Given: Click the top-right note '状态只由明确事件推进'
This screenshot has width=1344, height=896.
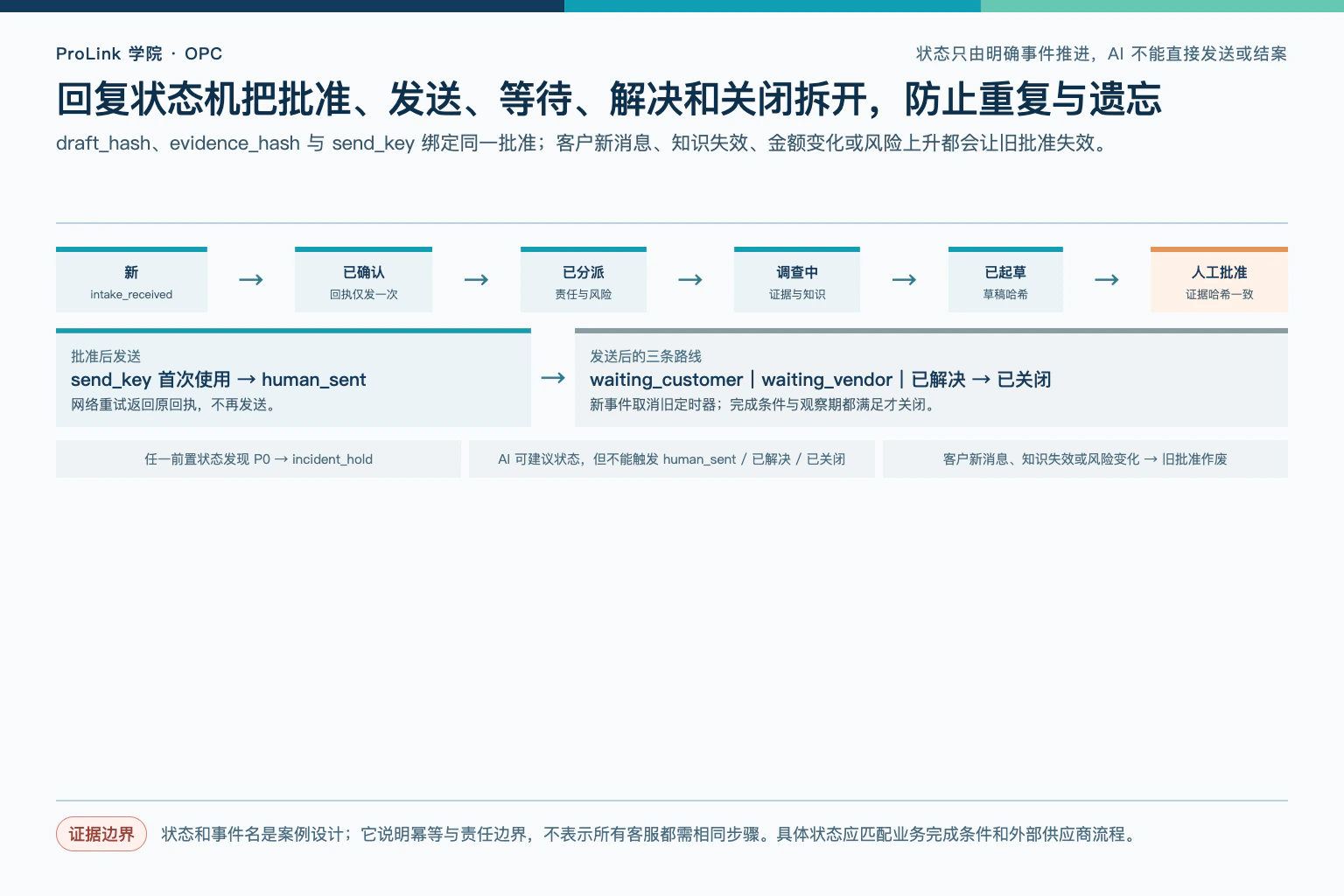Looking at the screenshot, I should click(1102, 53).
